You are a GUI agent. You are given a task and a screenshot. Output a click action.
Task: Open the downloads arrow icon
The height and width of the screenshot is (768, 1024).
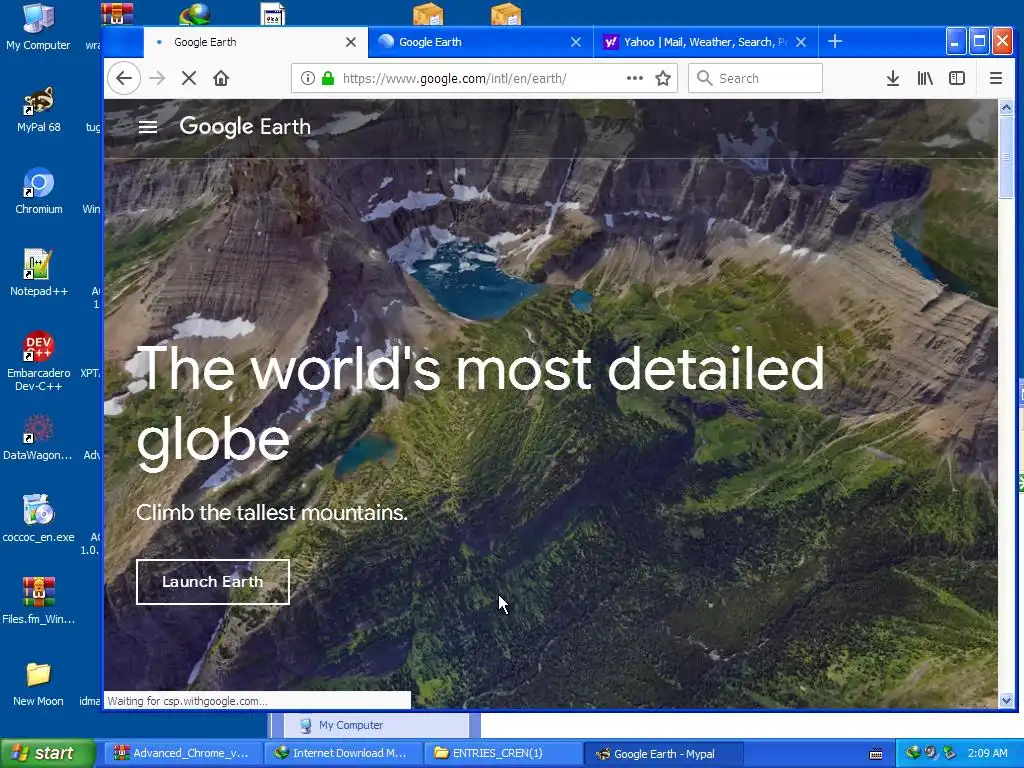point(893,78)
